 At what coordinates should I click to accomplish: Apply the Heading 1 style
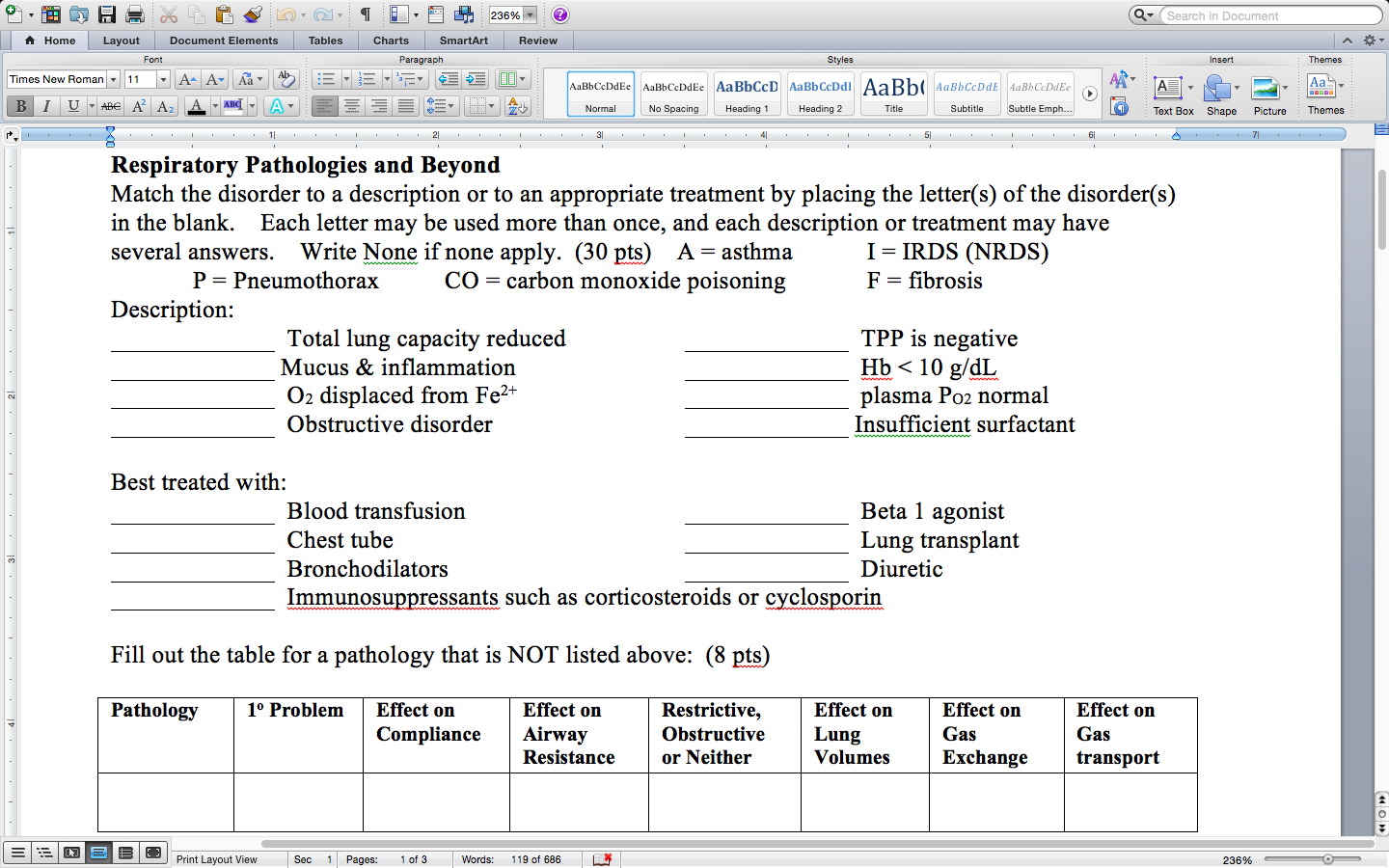click(x=747, y=94)
